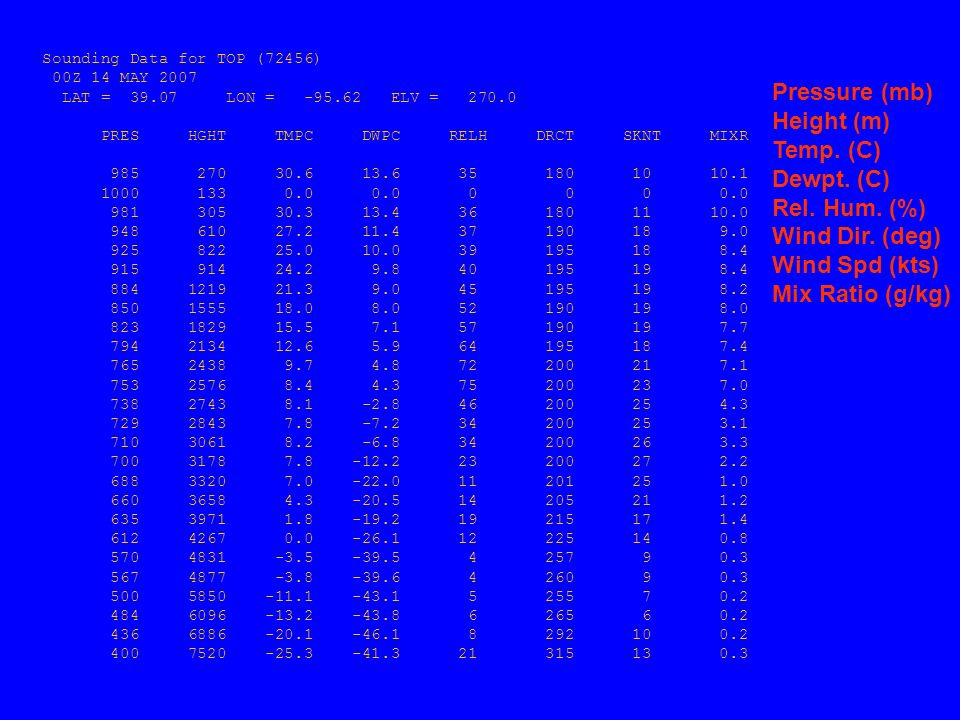Click temperature value 21.3

click(294, 289)
